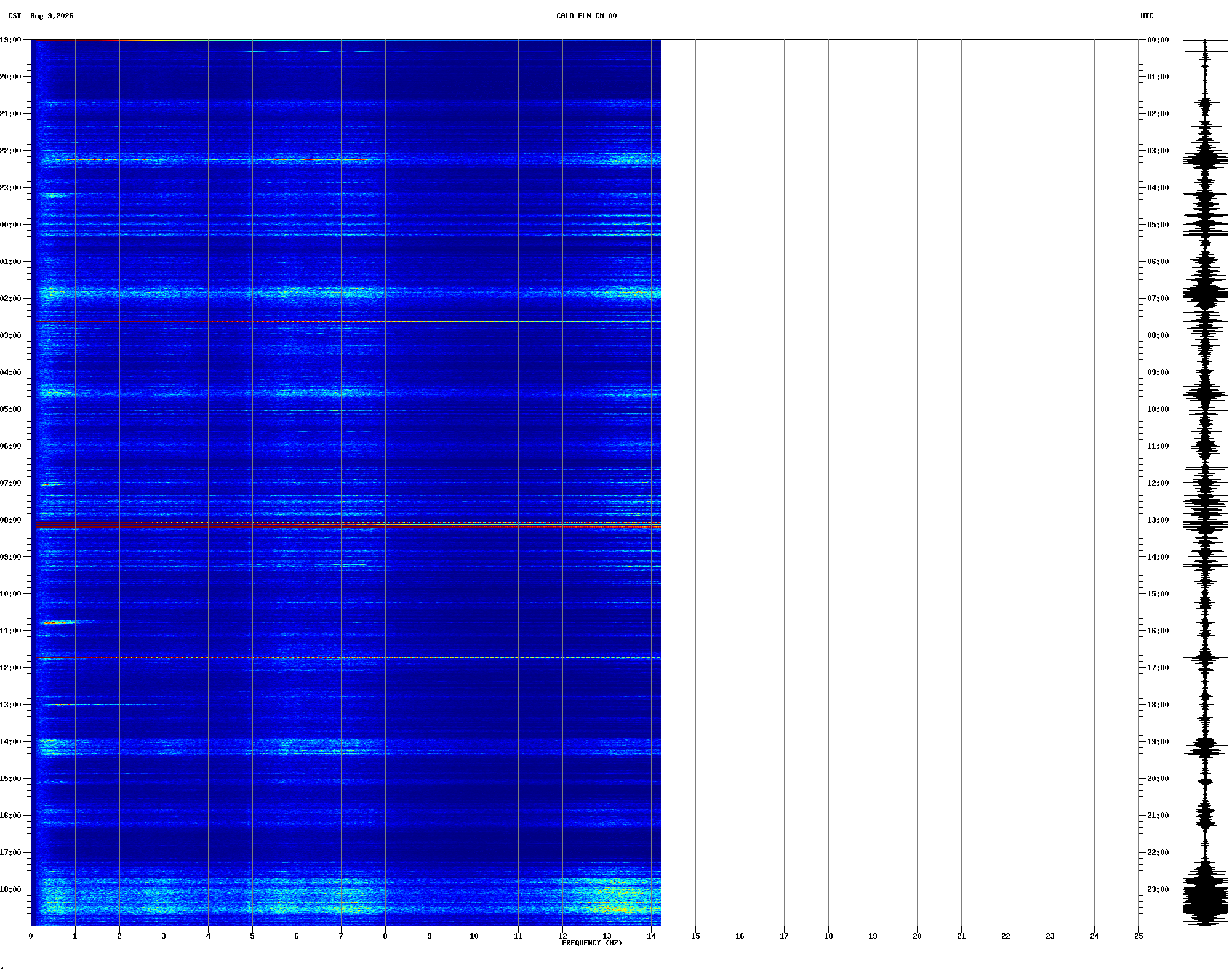This screenshot has height=975, width=1232.
Task: Click the frequency axis label 1
Action: pyautogui.click(x=75, y=936)
